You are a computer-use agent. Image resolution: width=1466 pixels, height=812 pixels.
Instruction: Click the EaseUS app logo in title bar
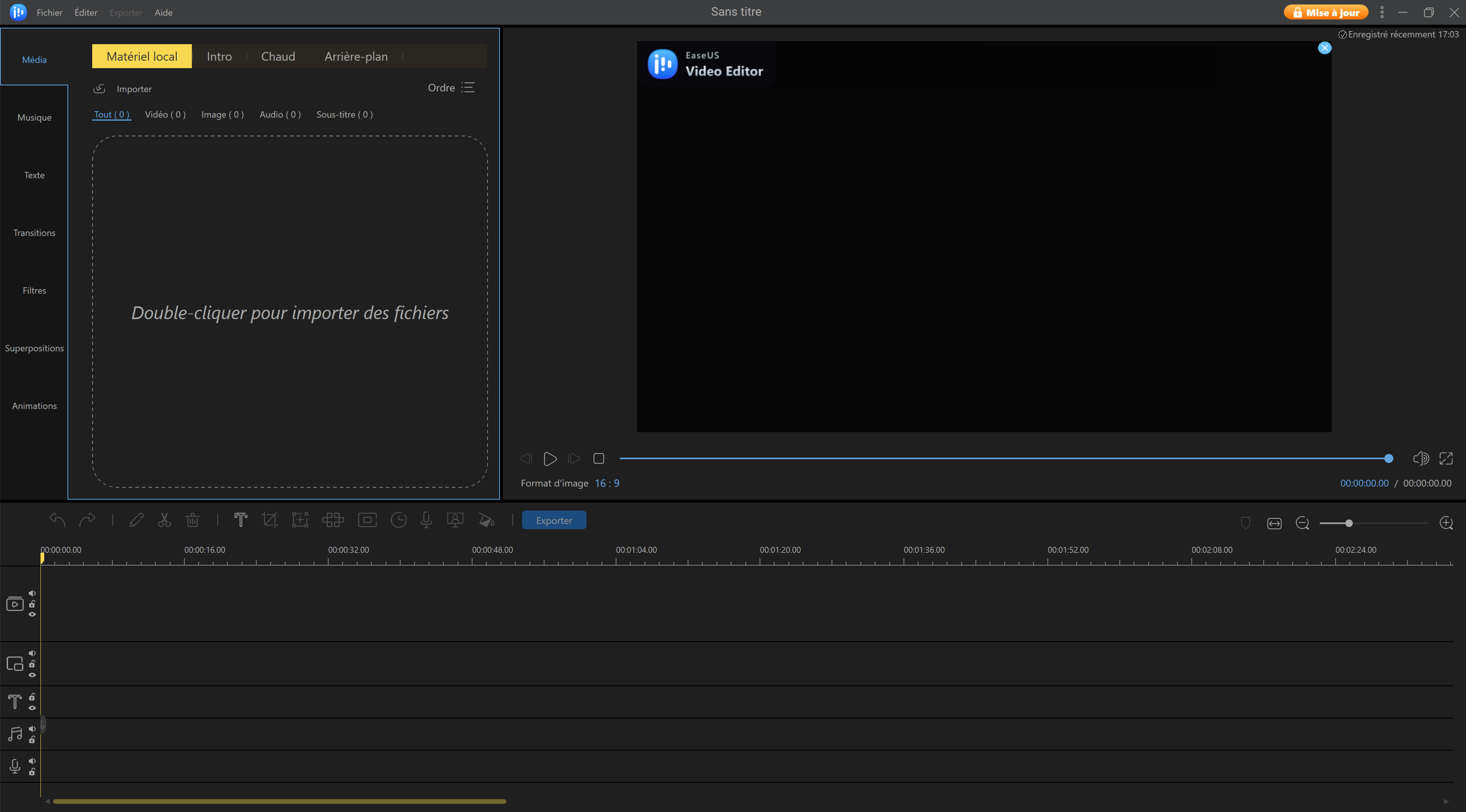[18, 12]
